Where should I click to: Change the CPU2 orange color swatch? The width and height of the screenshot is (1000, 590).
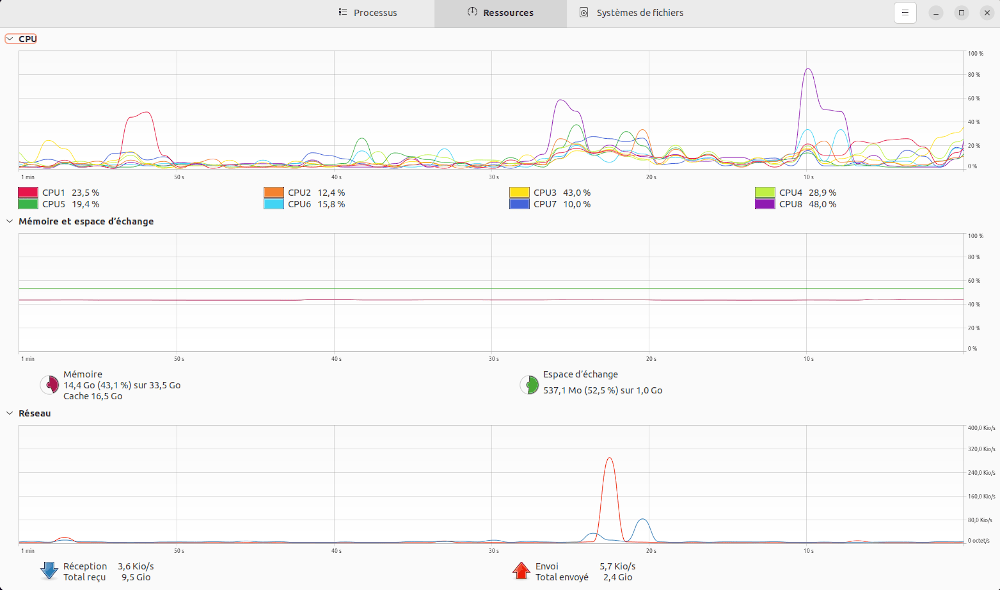click(x=273, y=192)
